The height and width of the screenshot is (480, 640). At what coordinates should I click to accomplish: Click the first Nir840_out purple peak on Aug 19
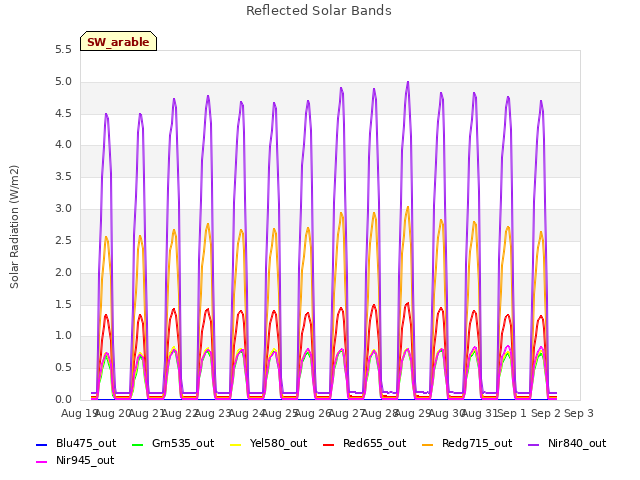[107, 114]
